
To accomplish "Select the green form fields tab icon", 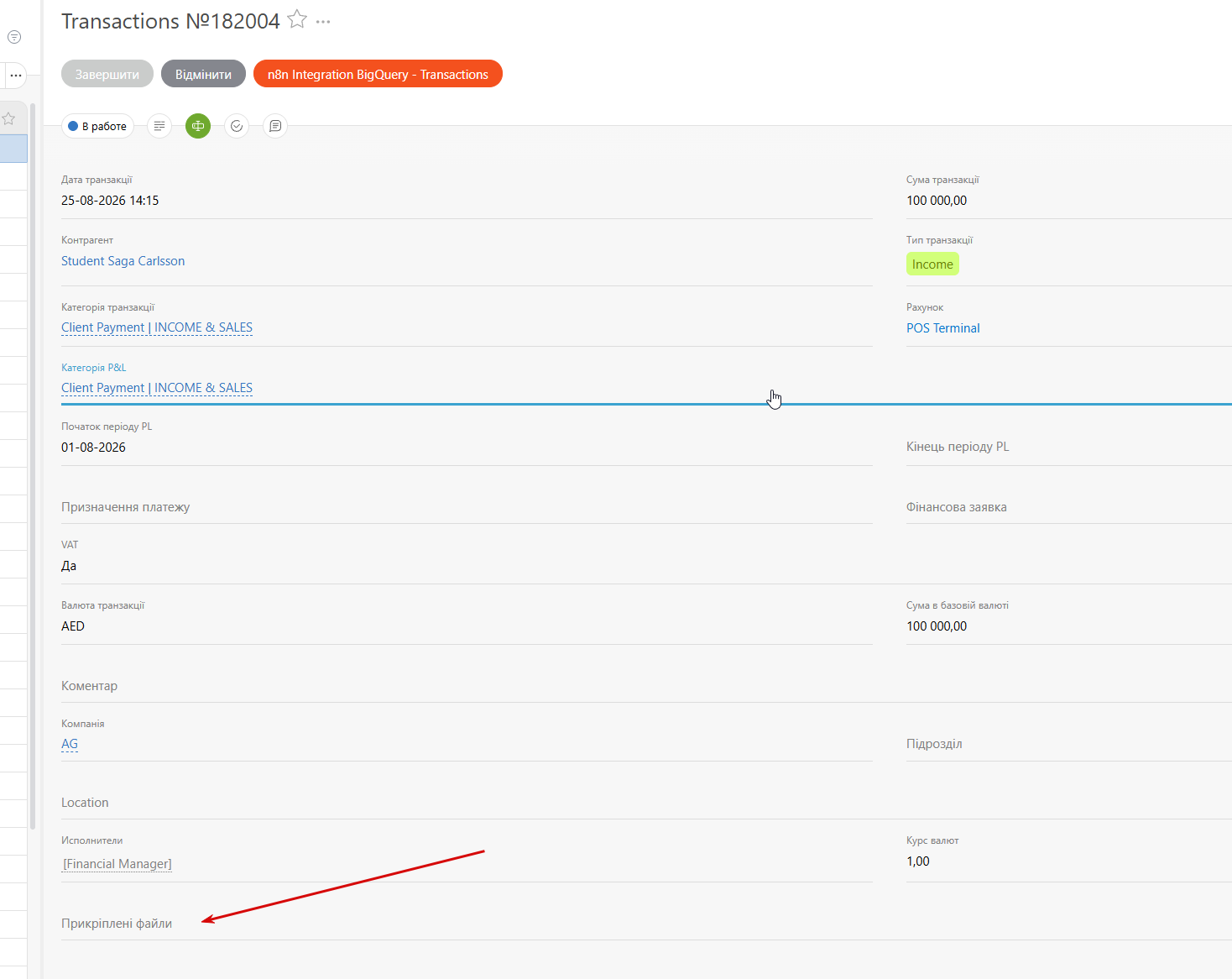I will pyautogui.click(x=198, y=126).
